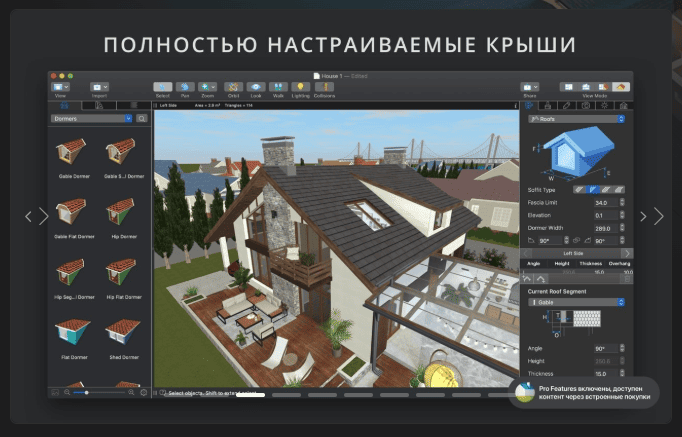Go to previous side beside Left Side
This screenshot has height=437, width=682.
click(526, 253)
